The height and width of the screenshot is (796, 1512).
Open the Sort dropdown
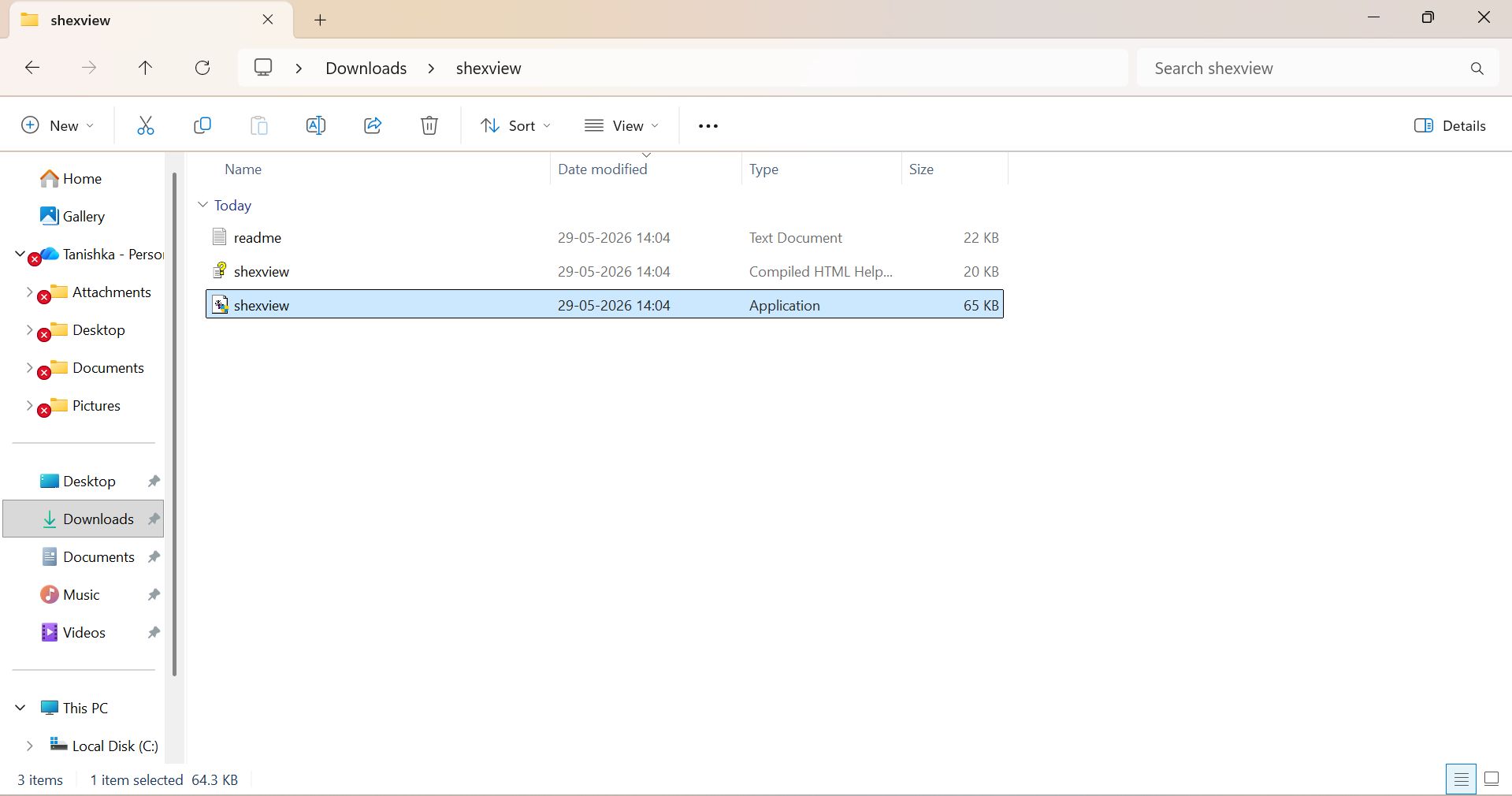[516, 126]
